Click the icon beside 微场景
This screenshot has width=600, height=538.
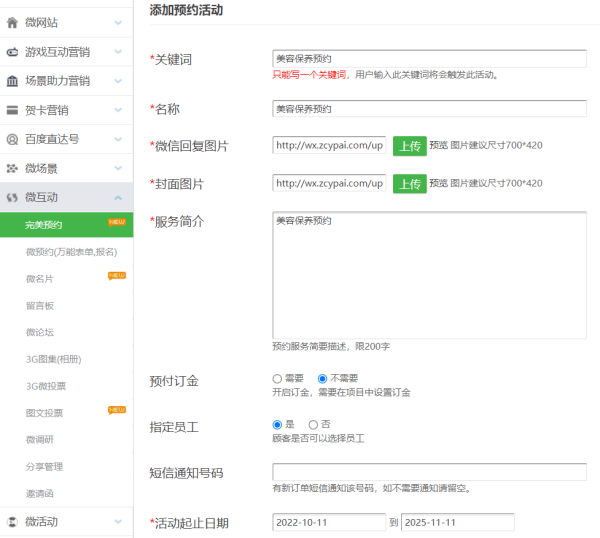12,168
